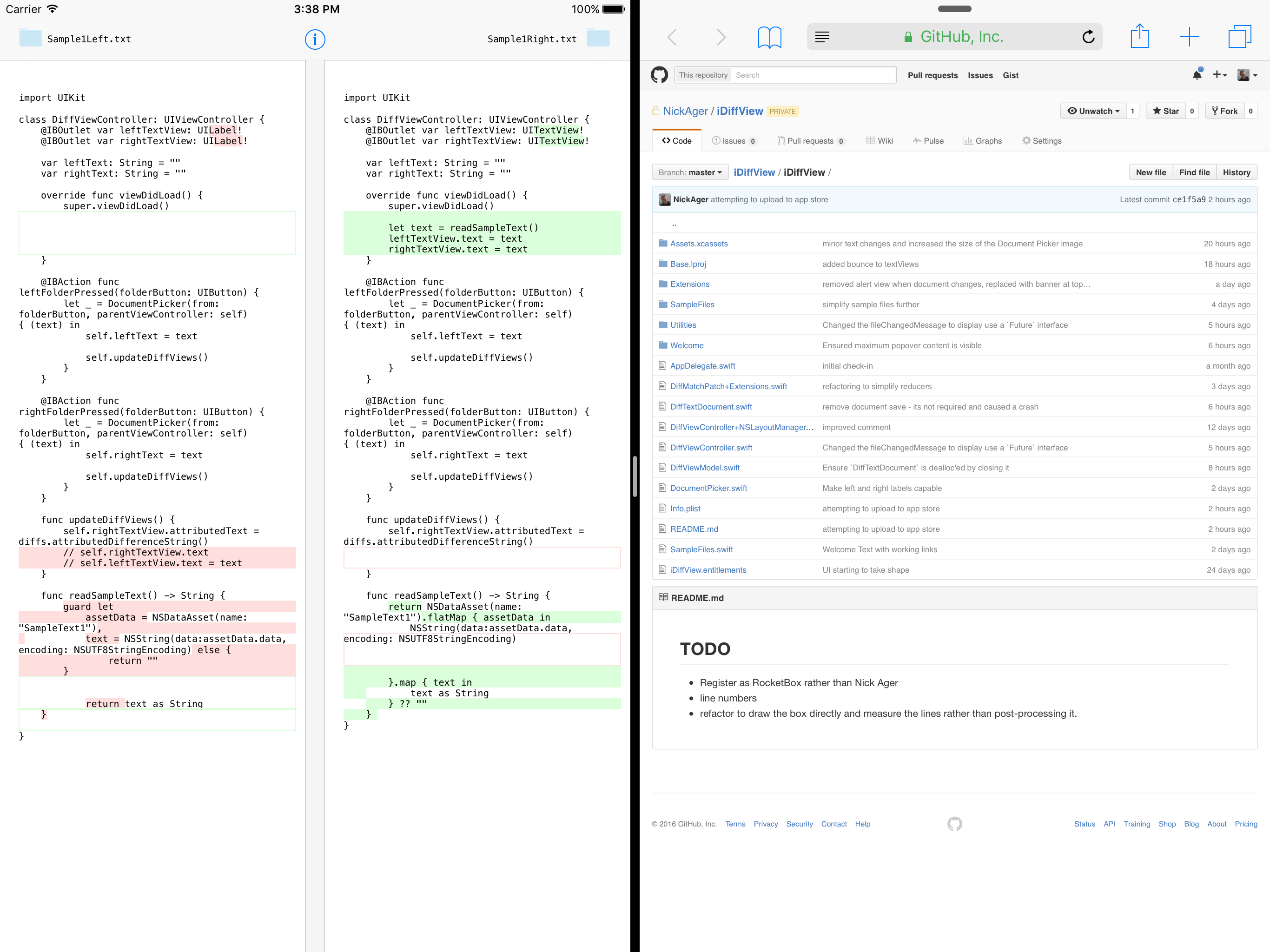The image size is (1270, 952).
Task: Open DiffViewModel.swift file
Action: tap(704, 468)
